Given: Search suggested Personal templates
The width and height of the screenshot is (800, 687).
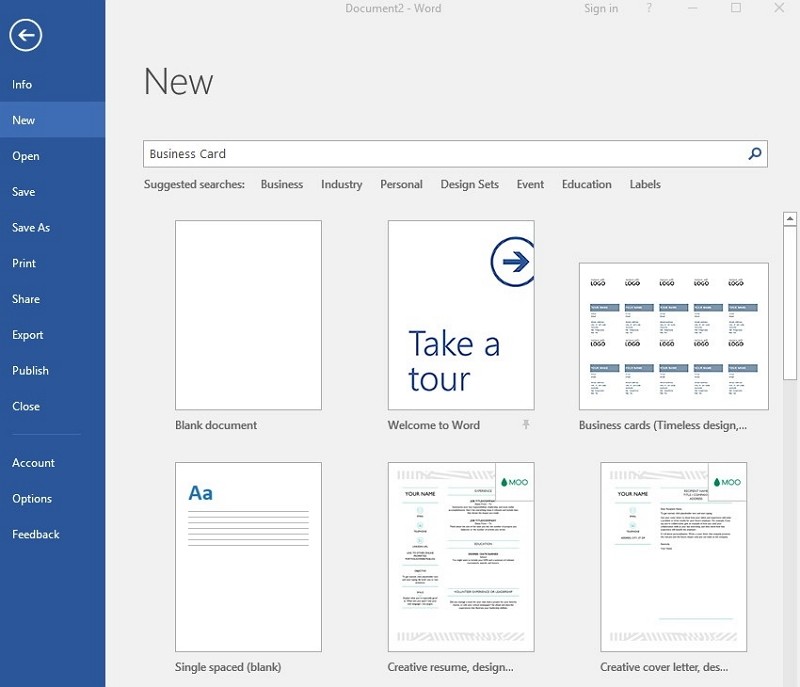Looking at the screenshot, I should click(401, 184).
